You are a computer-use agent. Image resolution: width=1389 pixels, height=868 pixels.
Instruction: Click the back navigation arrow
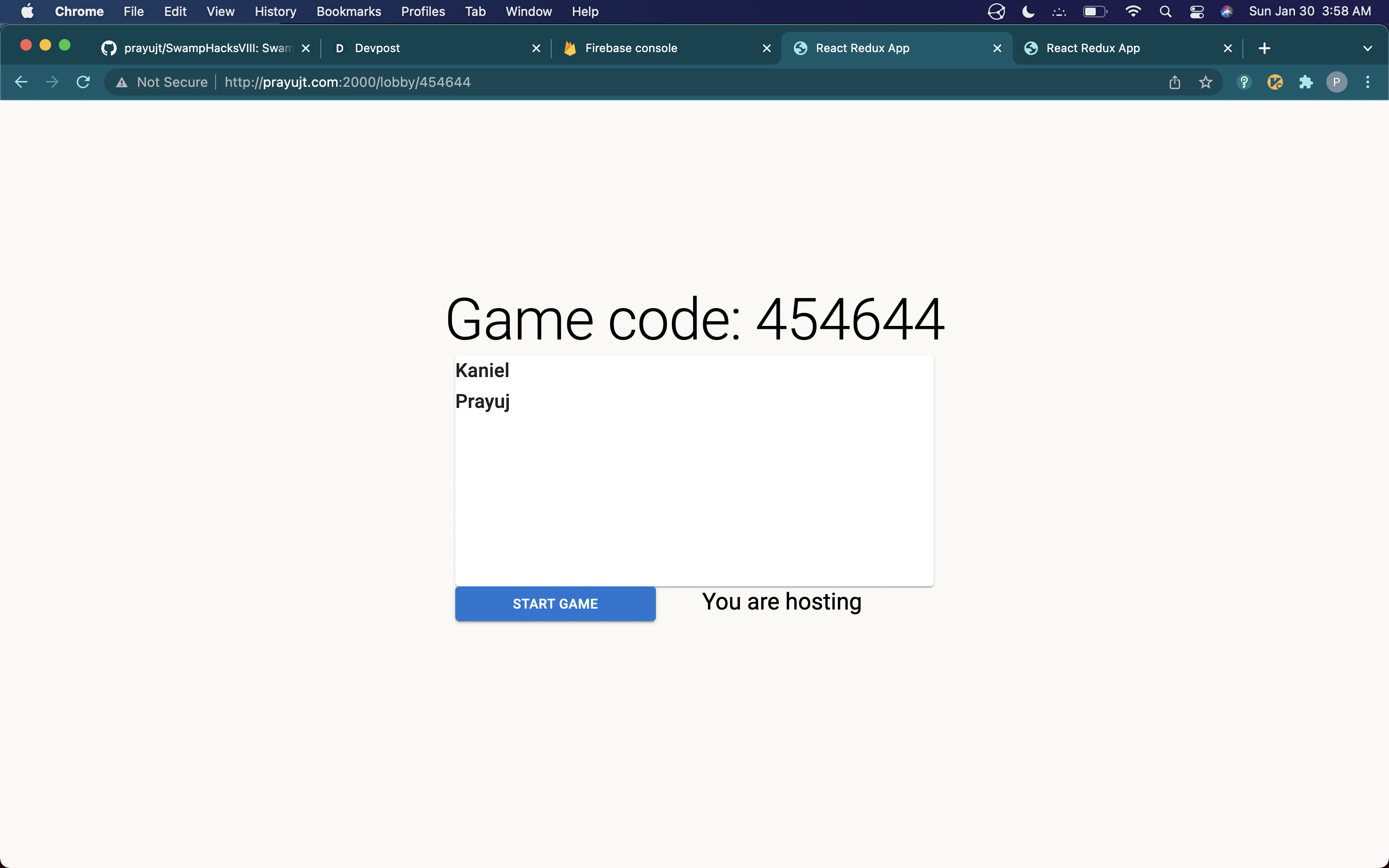tap(21, 82)
